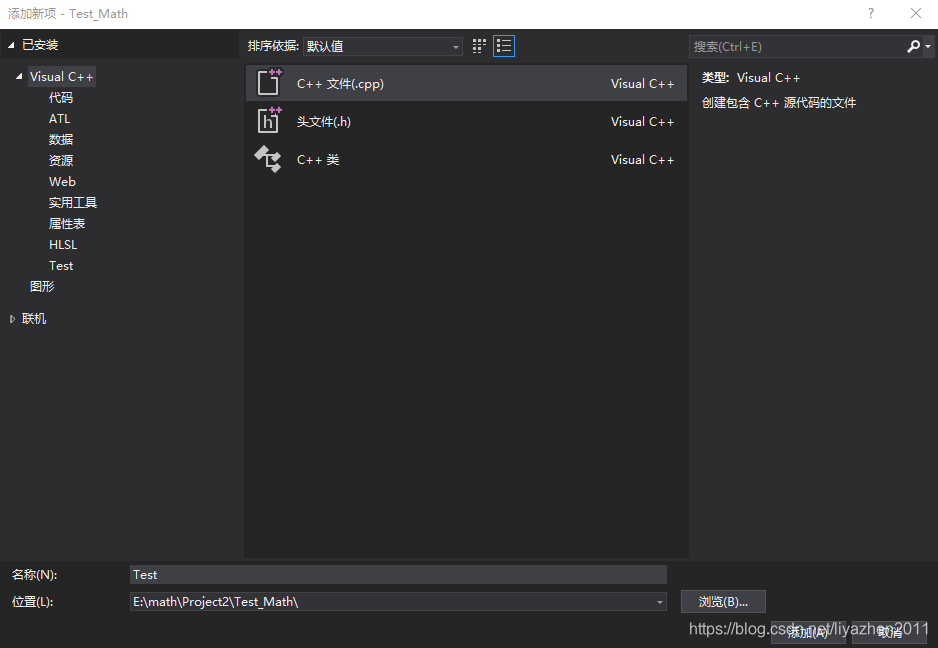Open the help question mark button
This screenshot has height=648, width=938.
(x=871, y=13)
